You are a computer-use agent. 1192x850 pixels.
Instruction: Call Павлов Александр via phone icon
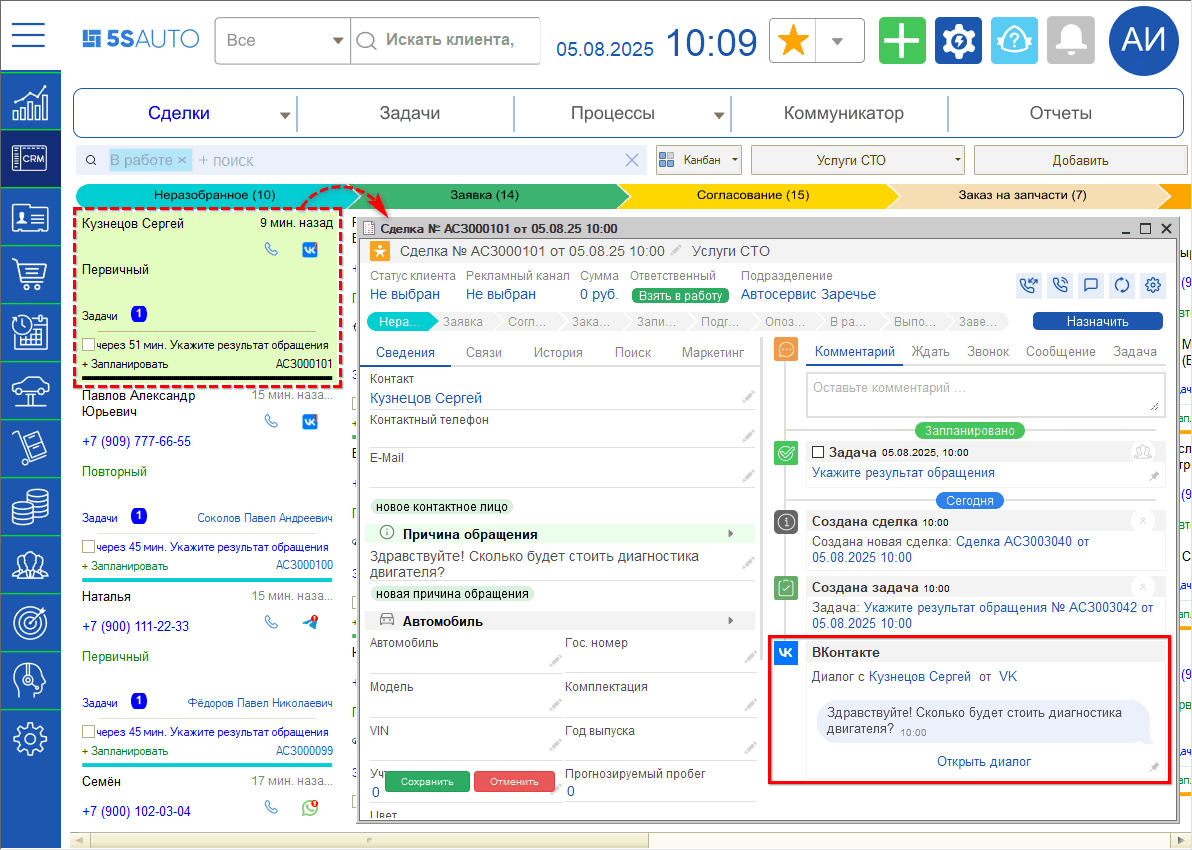tap(271, 421)
